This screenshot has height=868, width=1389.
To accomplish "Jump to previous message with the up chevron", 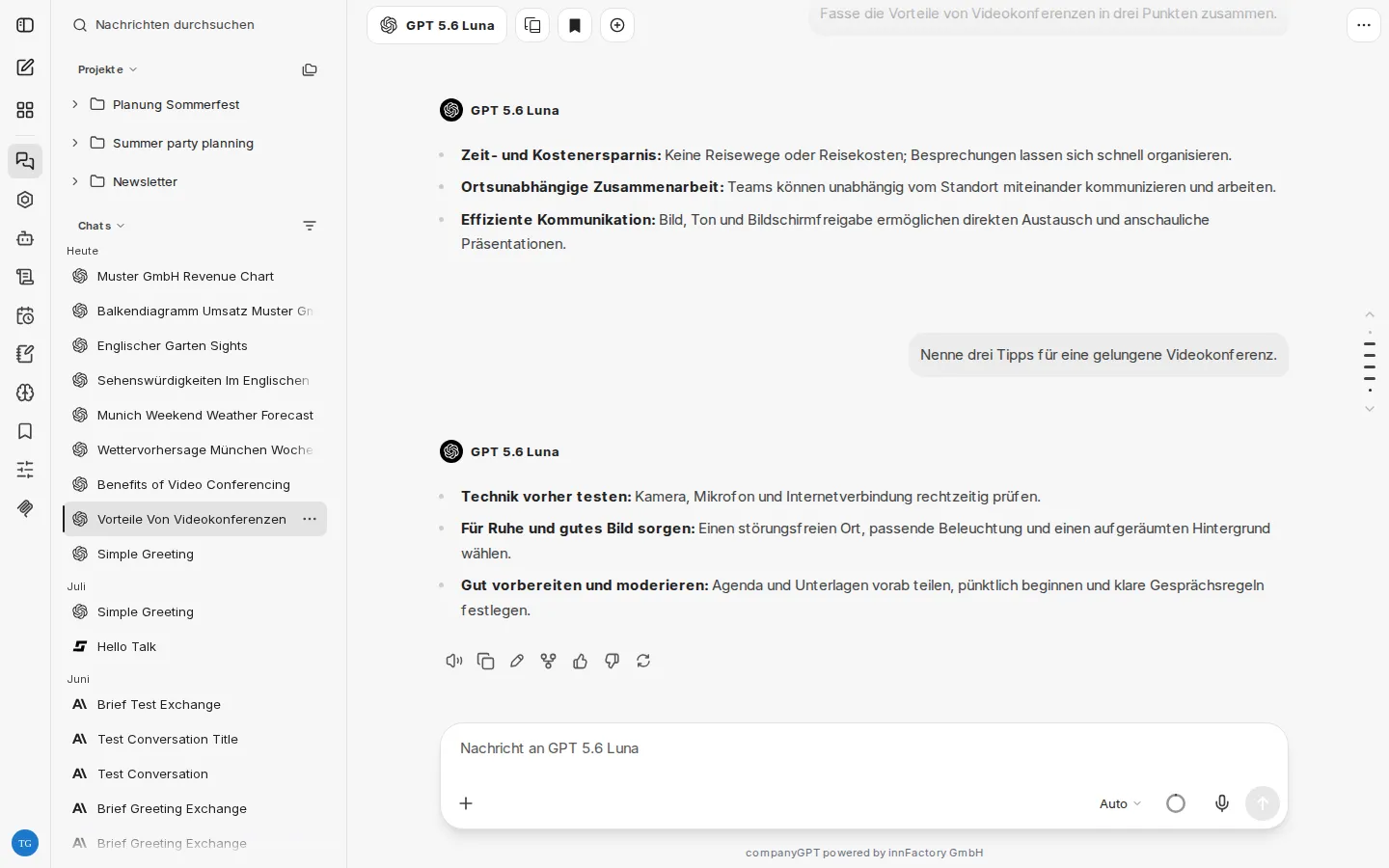I will (x=1370, y=315).
